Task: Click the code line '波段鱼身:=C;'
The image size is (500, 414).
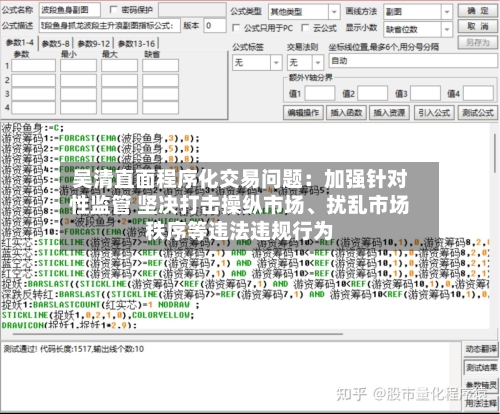Action: 32,128
